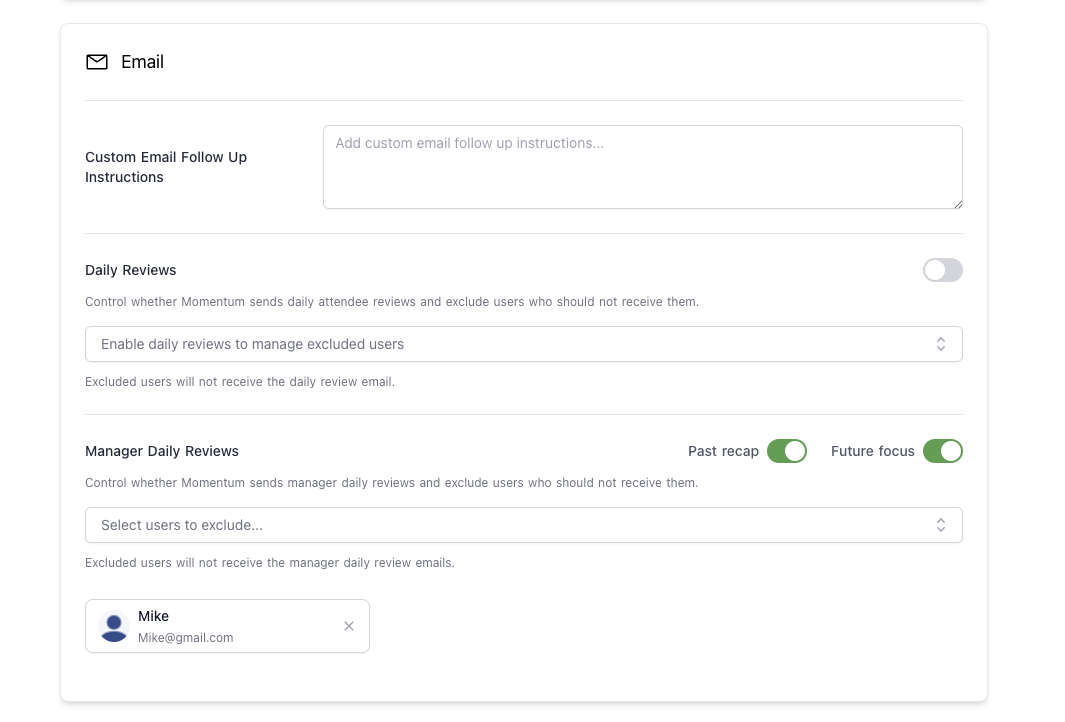Click the Email section heading
This screenshot has height=722, width=1065.
(142, 61)
